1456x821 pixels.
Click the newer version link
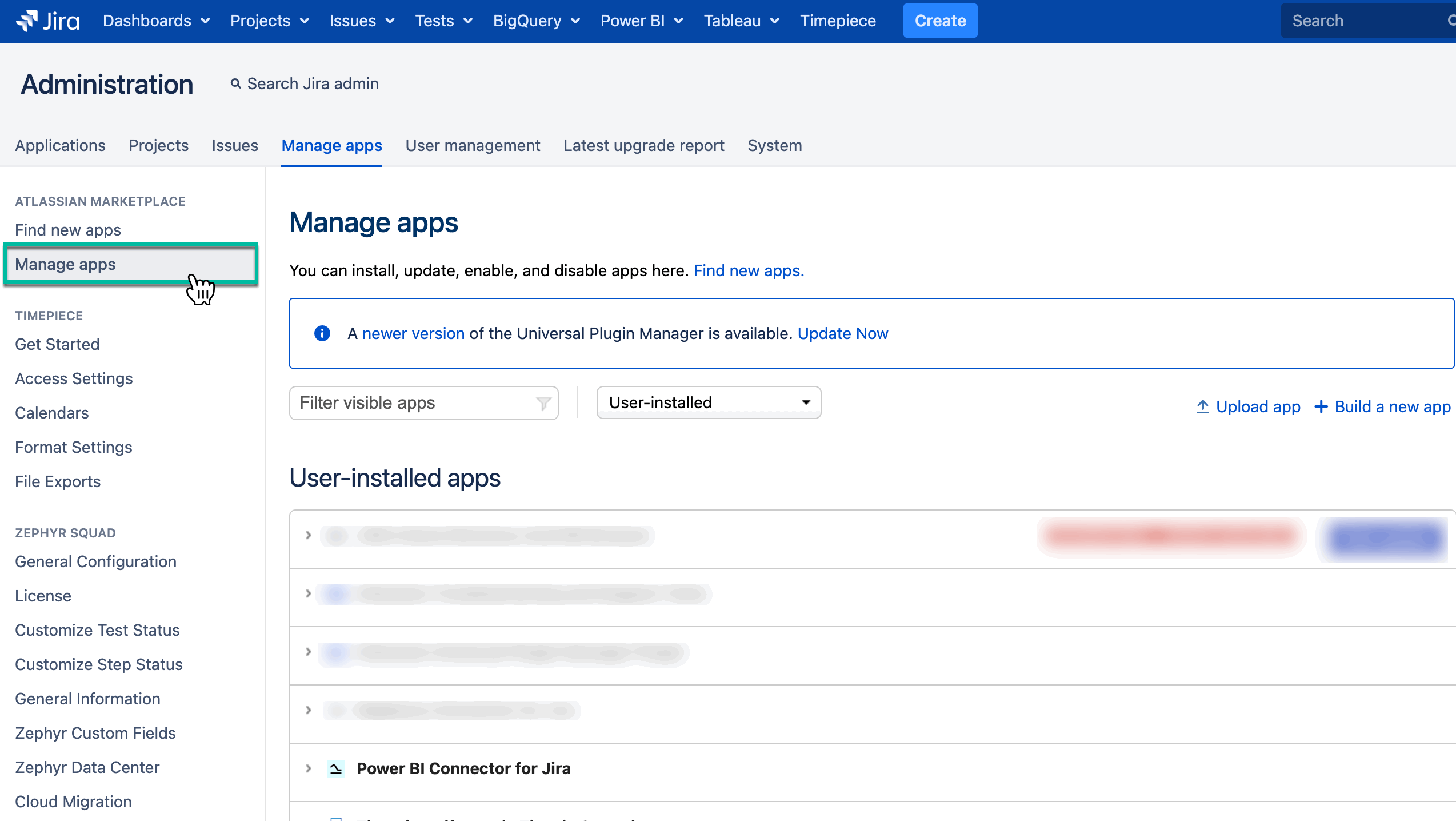tap(413, 334)
